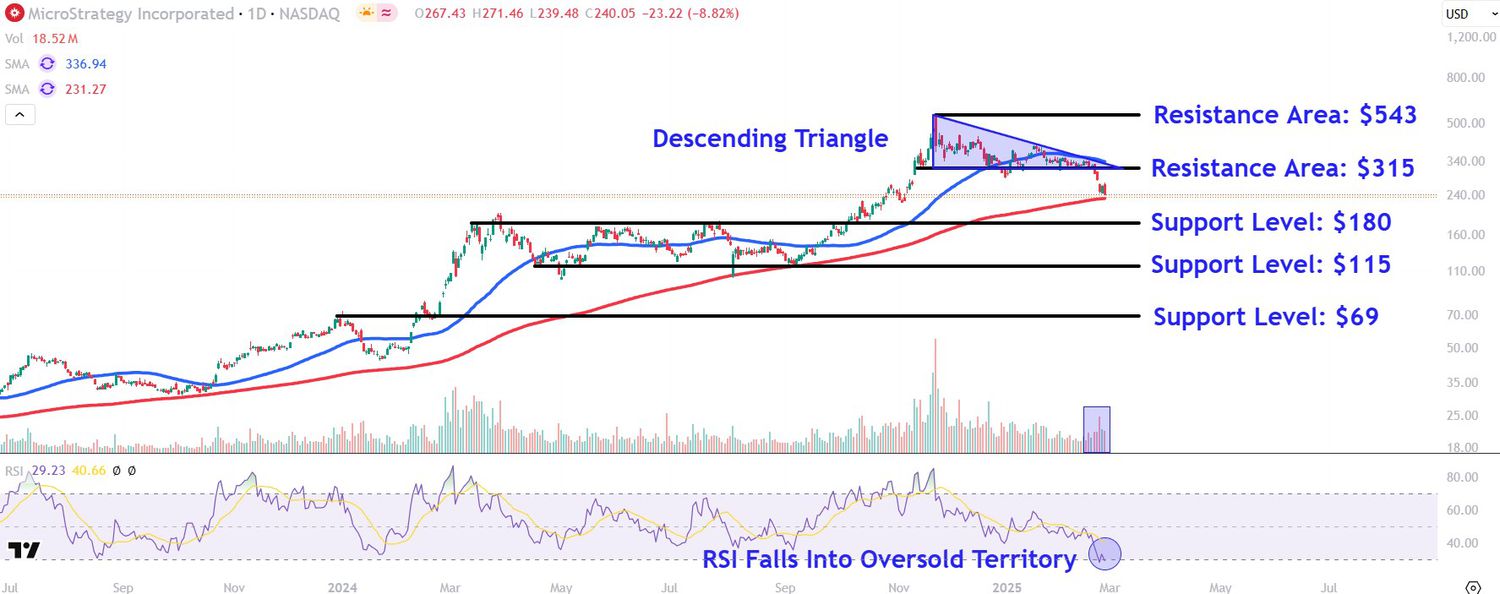Select 'Support Level: $69' label
1500x594 pixels.
[x=1266, y=317]
